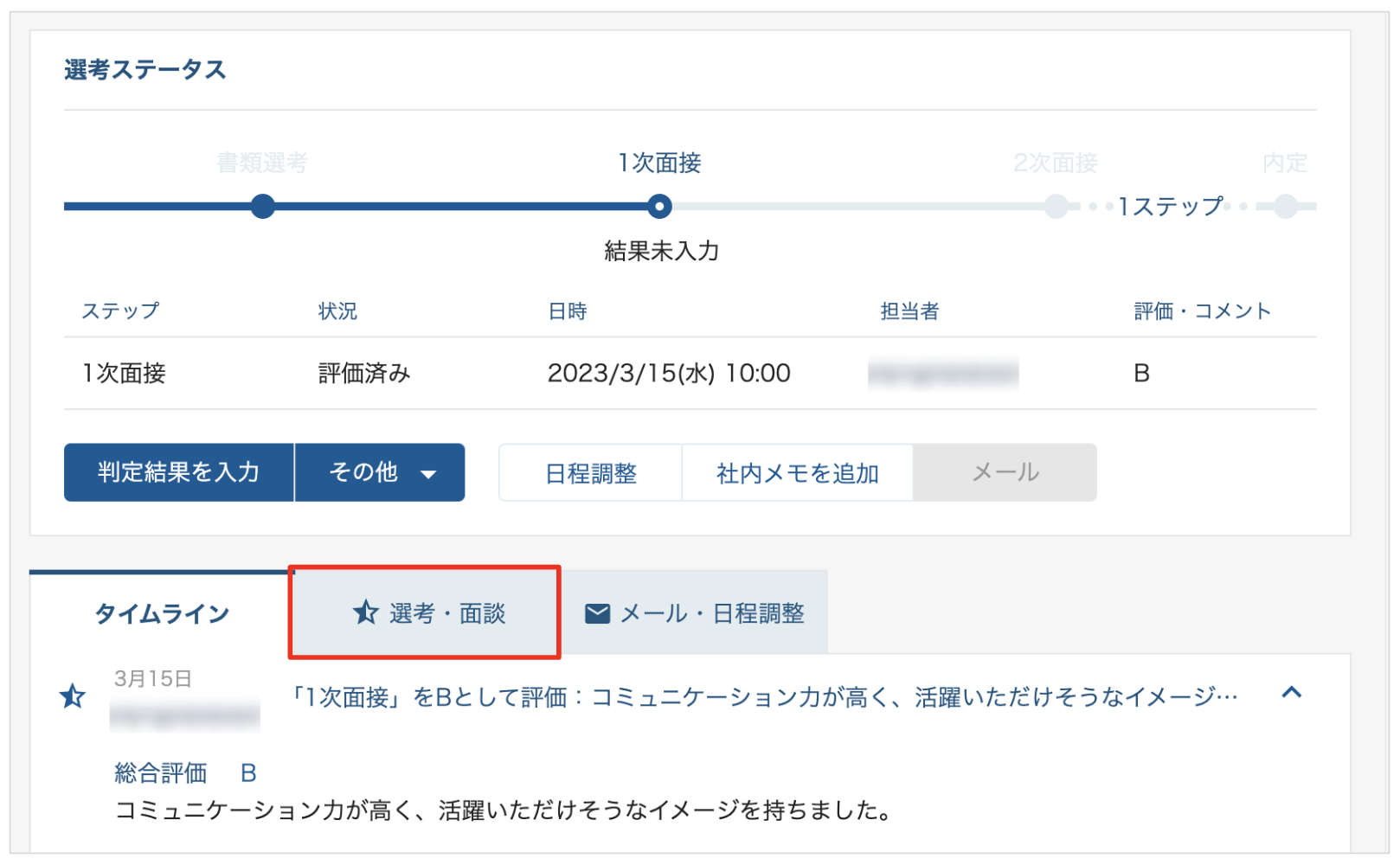Click the 総合評価 label

click(161, 772)
